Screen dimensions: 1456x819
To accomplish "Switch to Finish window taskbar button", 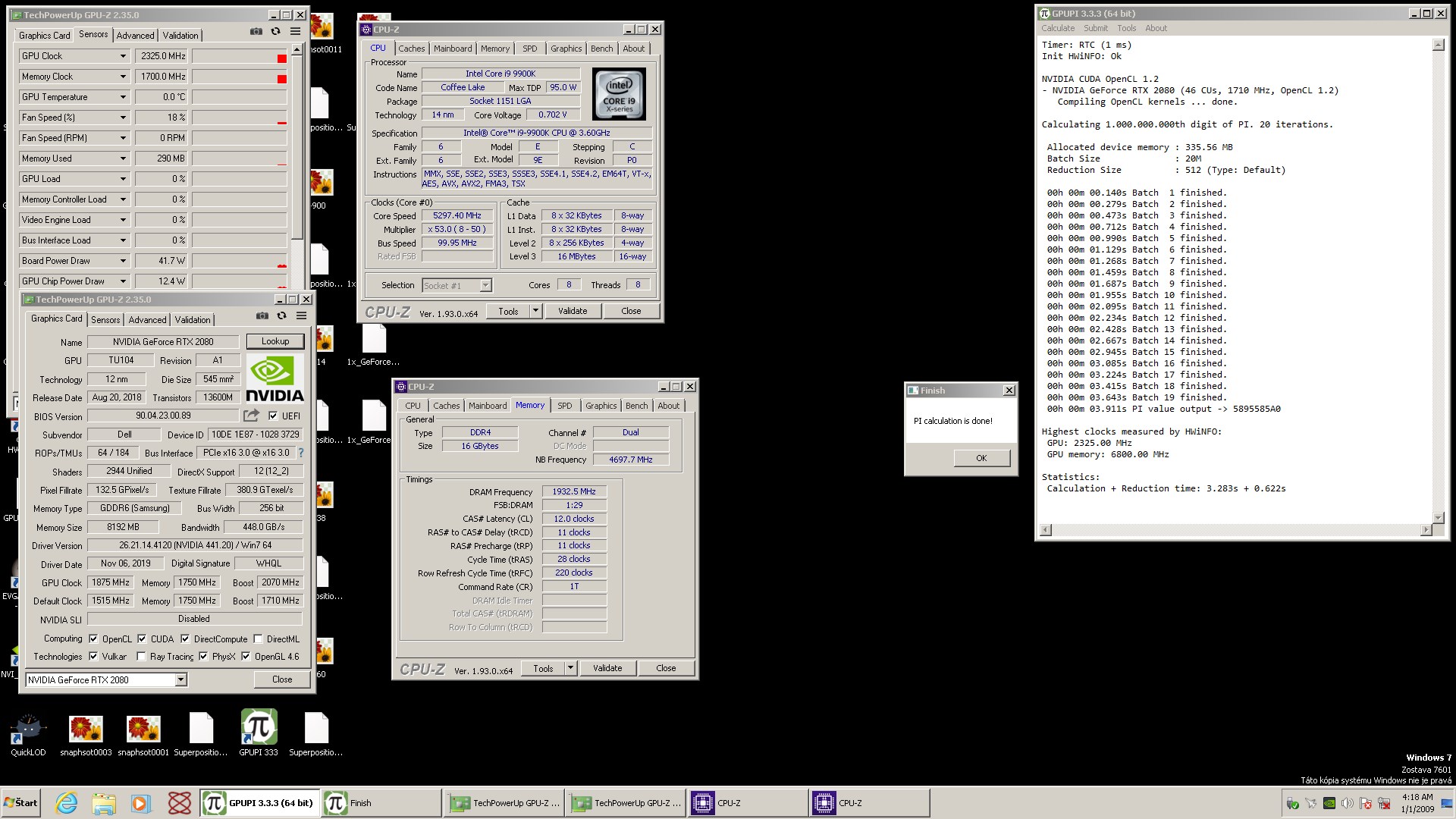I will point(381,803).
